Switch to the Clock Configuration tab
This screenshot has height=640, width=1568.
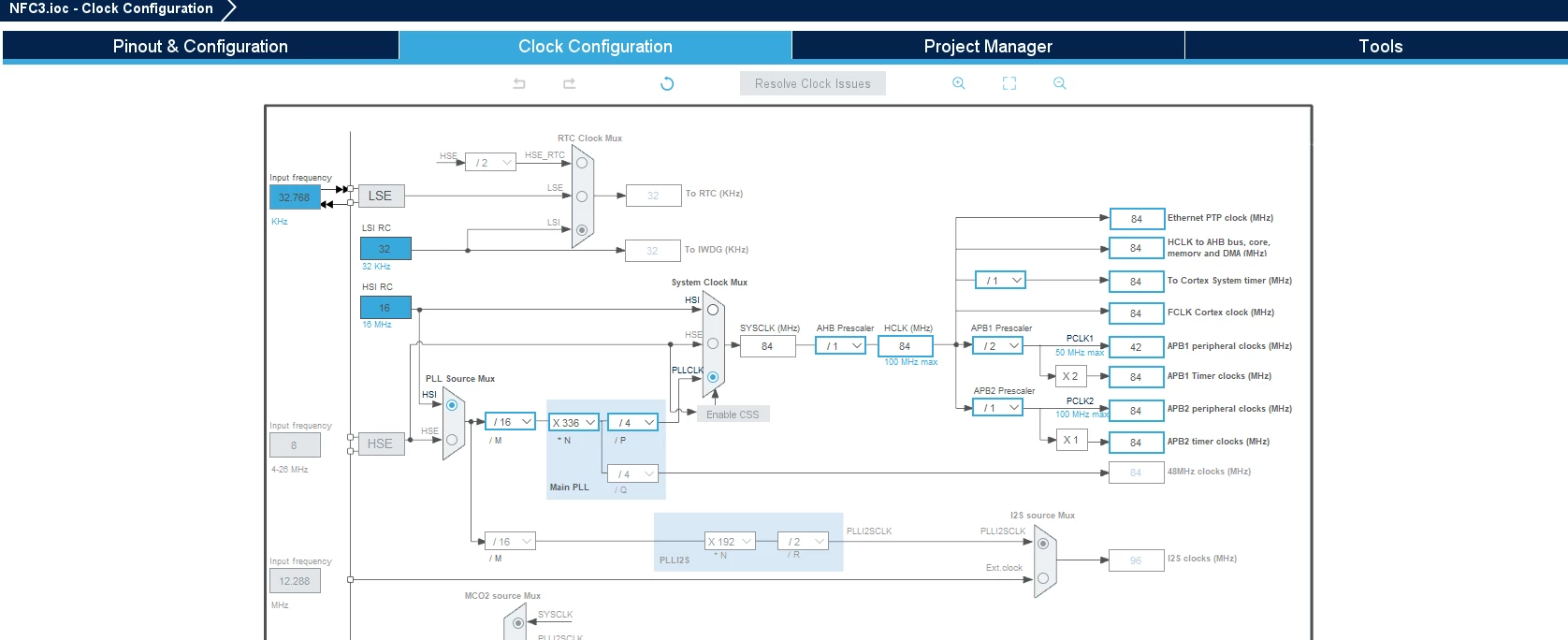point(595,46)
